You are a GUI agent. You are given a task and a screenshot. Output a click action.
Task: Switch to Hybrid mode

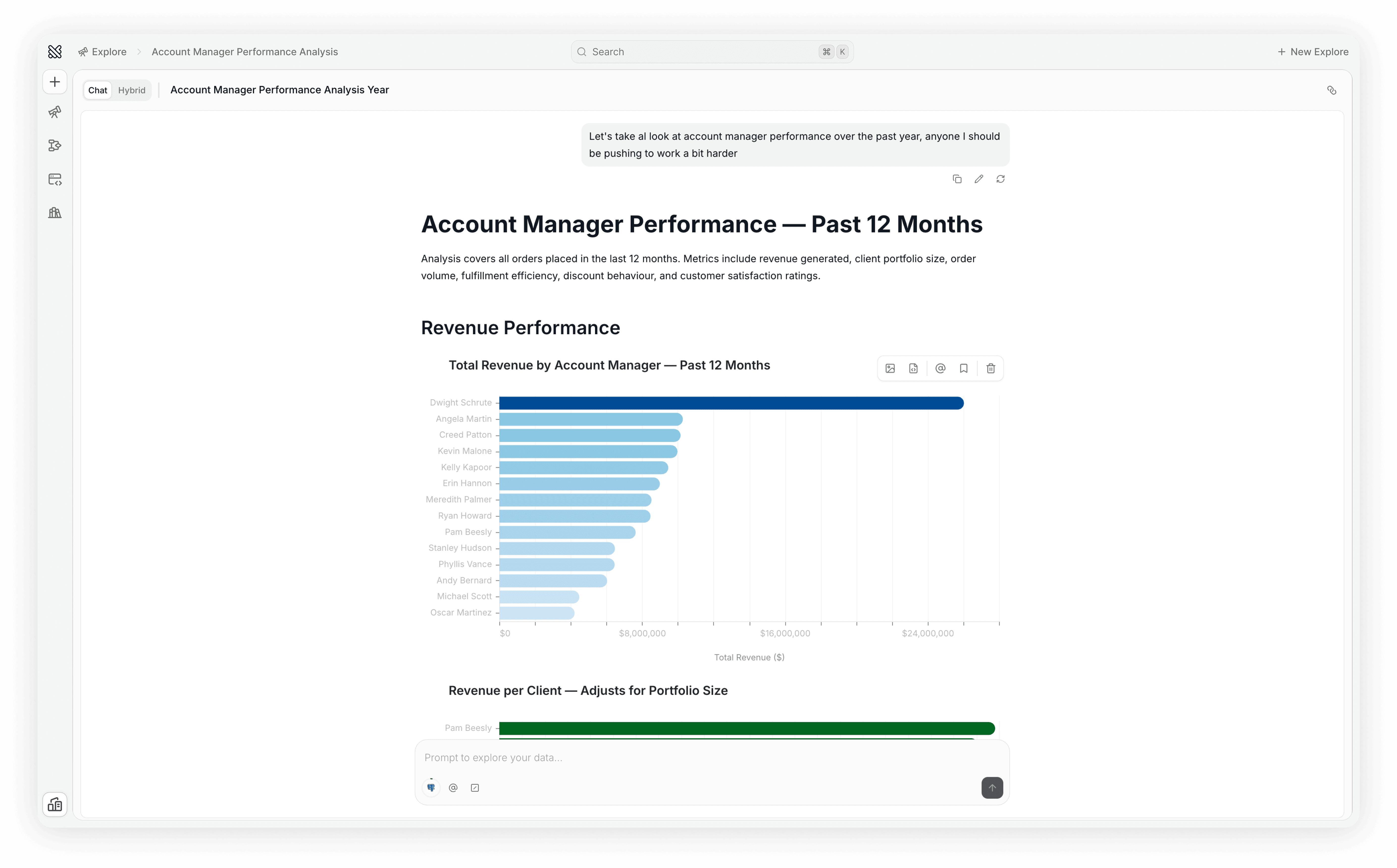pos(131,90)
